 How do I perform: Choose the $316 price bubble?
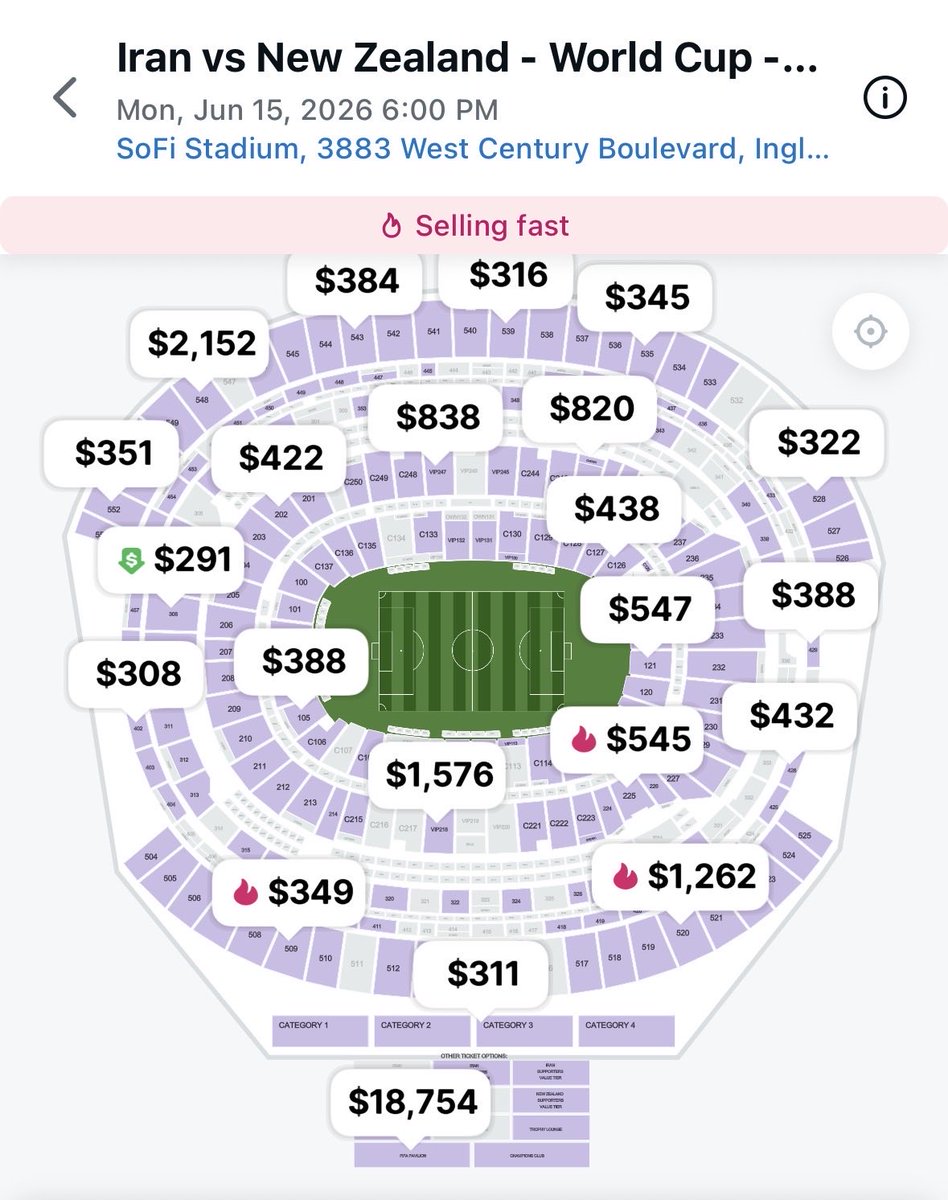[x=509, y=275]
